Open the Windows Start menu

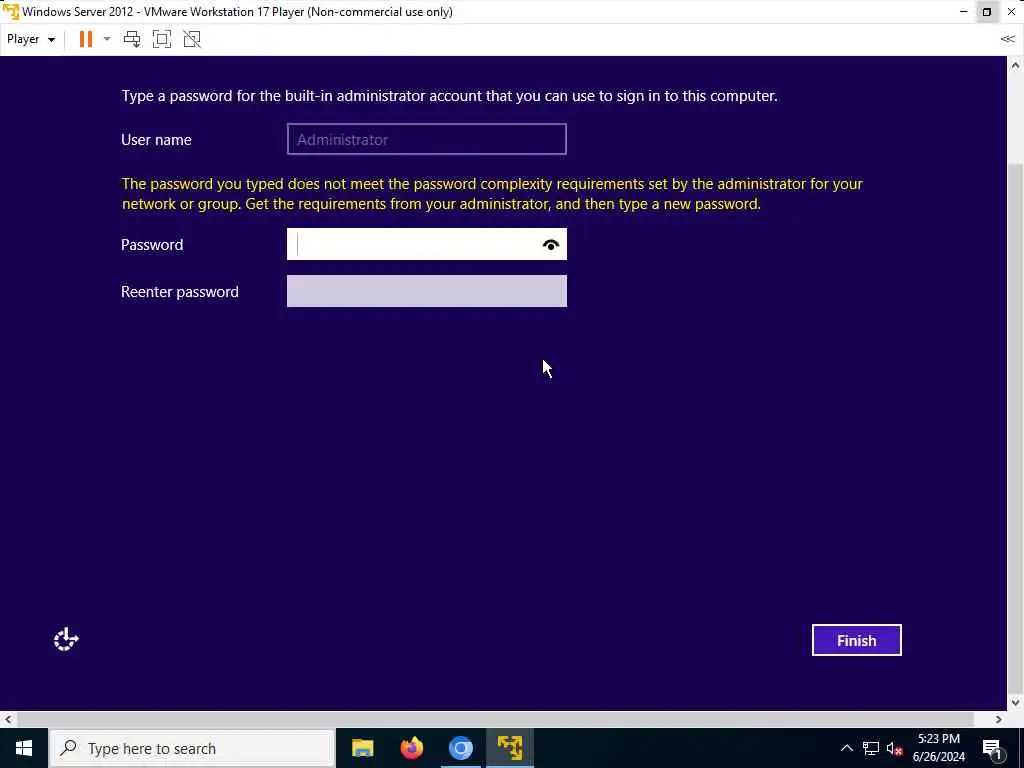pos(24,748)
